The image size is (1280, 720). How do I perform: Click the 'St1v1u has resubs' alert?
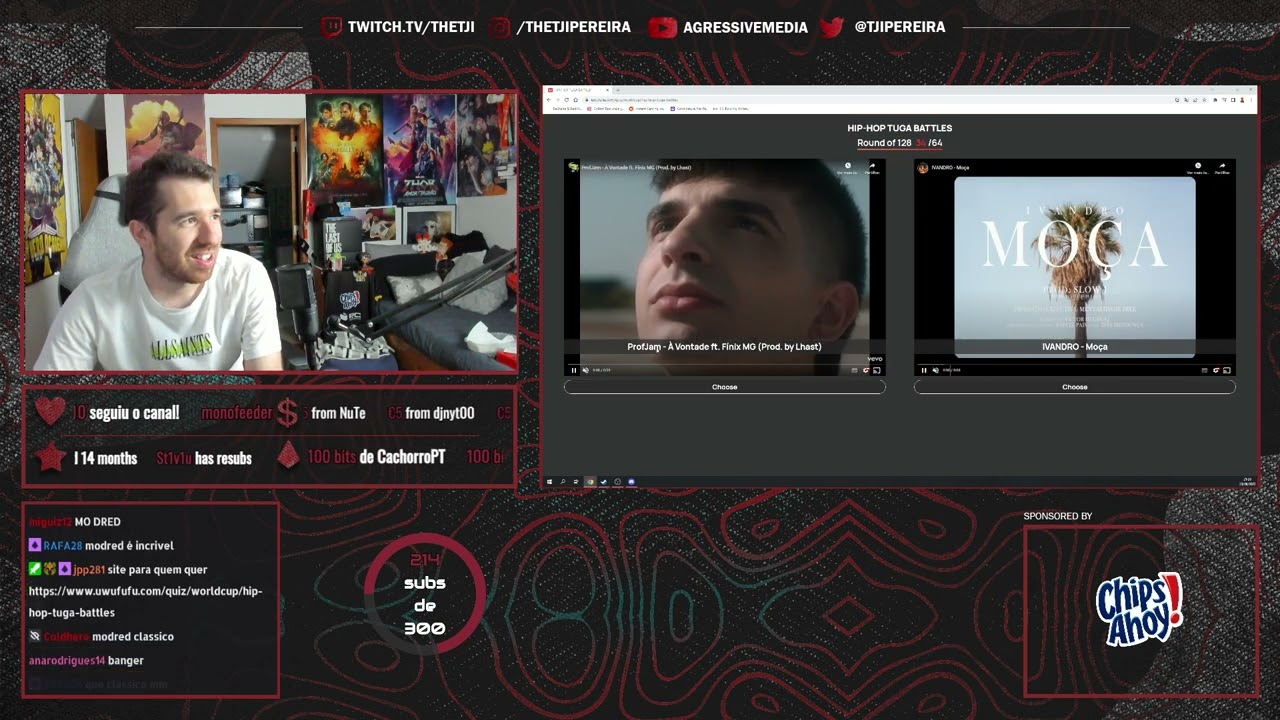[204, 458]
